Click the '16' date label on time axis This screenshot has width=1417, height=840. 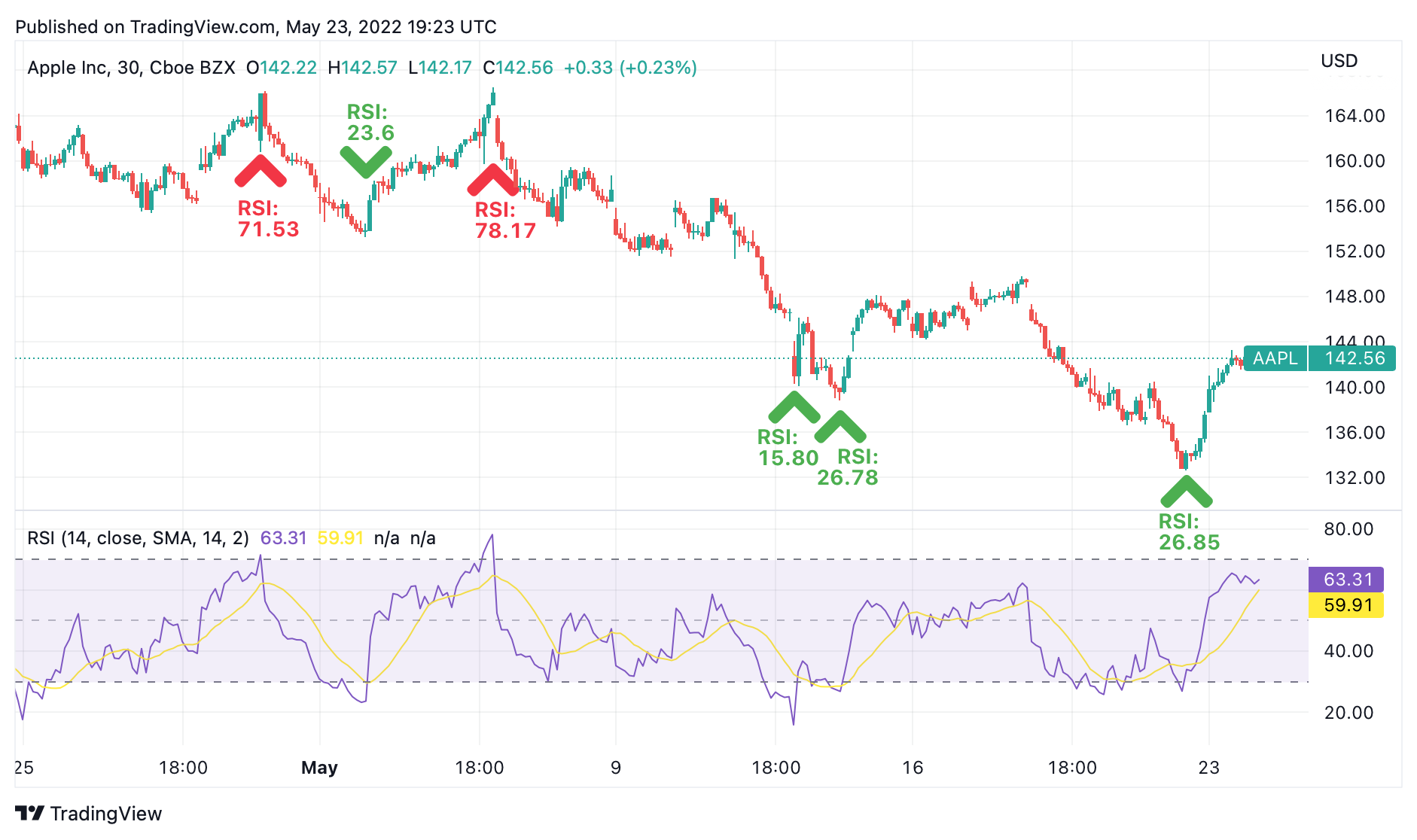[x=913, y=768]
